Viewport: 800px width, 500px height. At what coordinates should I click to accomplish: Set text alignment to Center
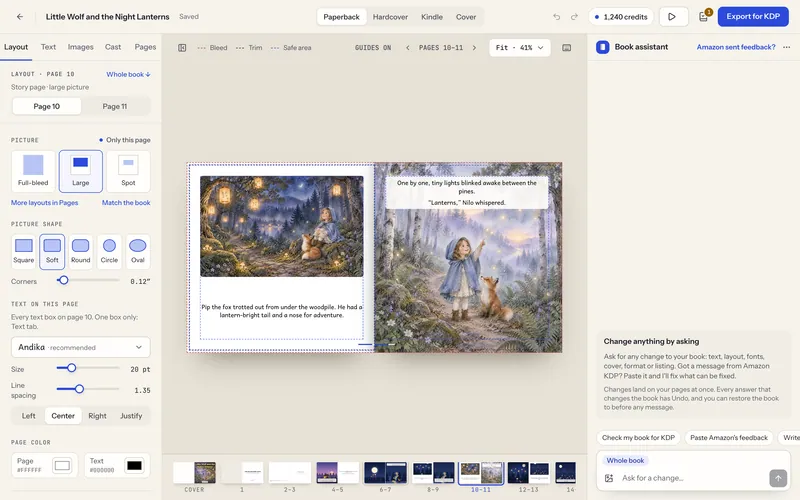pos(63,416)
